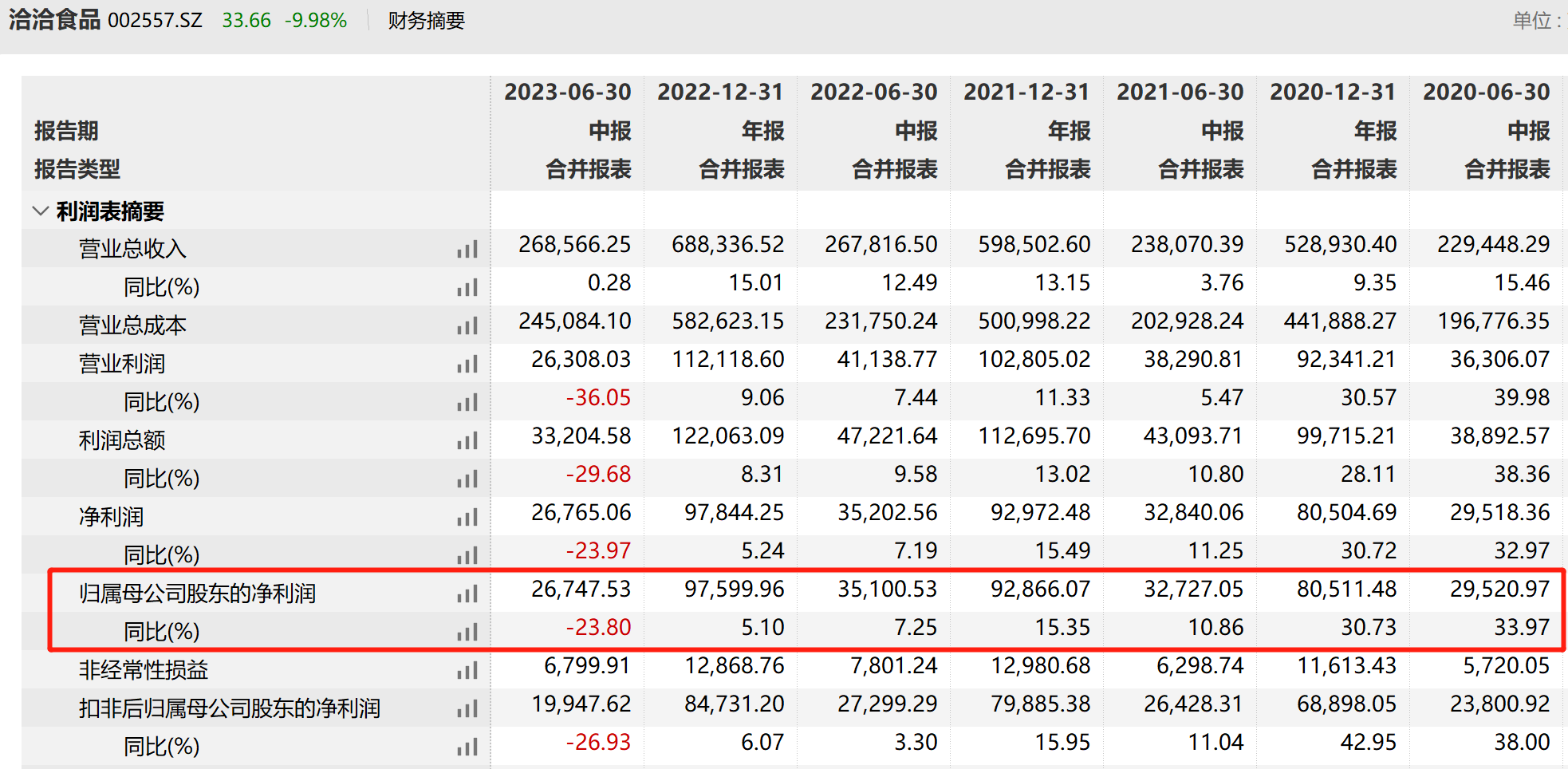The height and width of the screenshot is (769, 1568).
Task: Open chart icon for 扣非后归属母公司股东的净利润 row
Action: (x=467, y=709)
